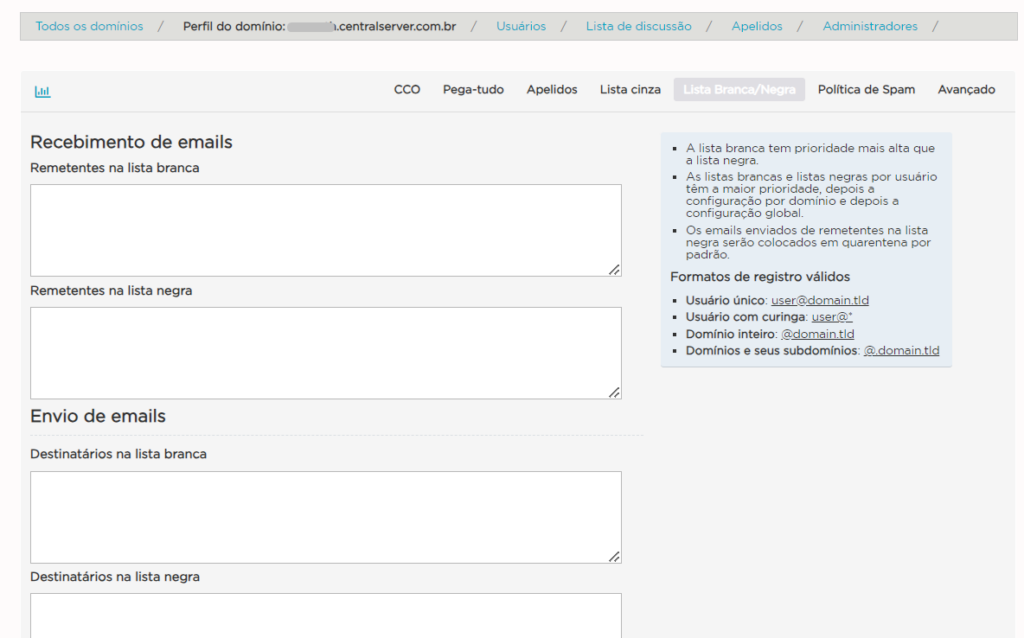The height and width of the screenshot is (638, 1024).
Task: Click the @.domain.tld subdomain format example
Action: 901,350
